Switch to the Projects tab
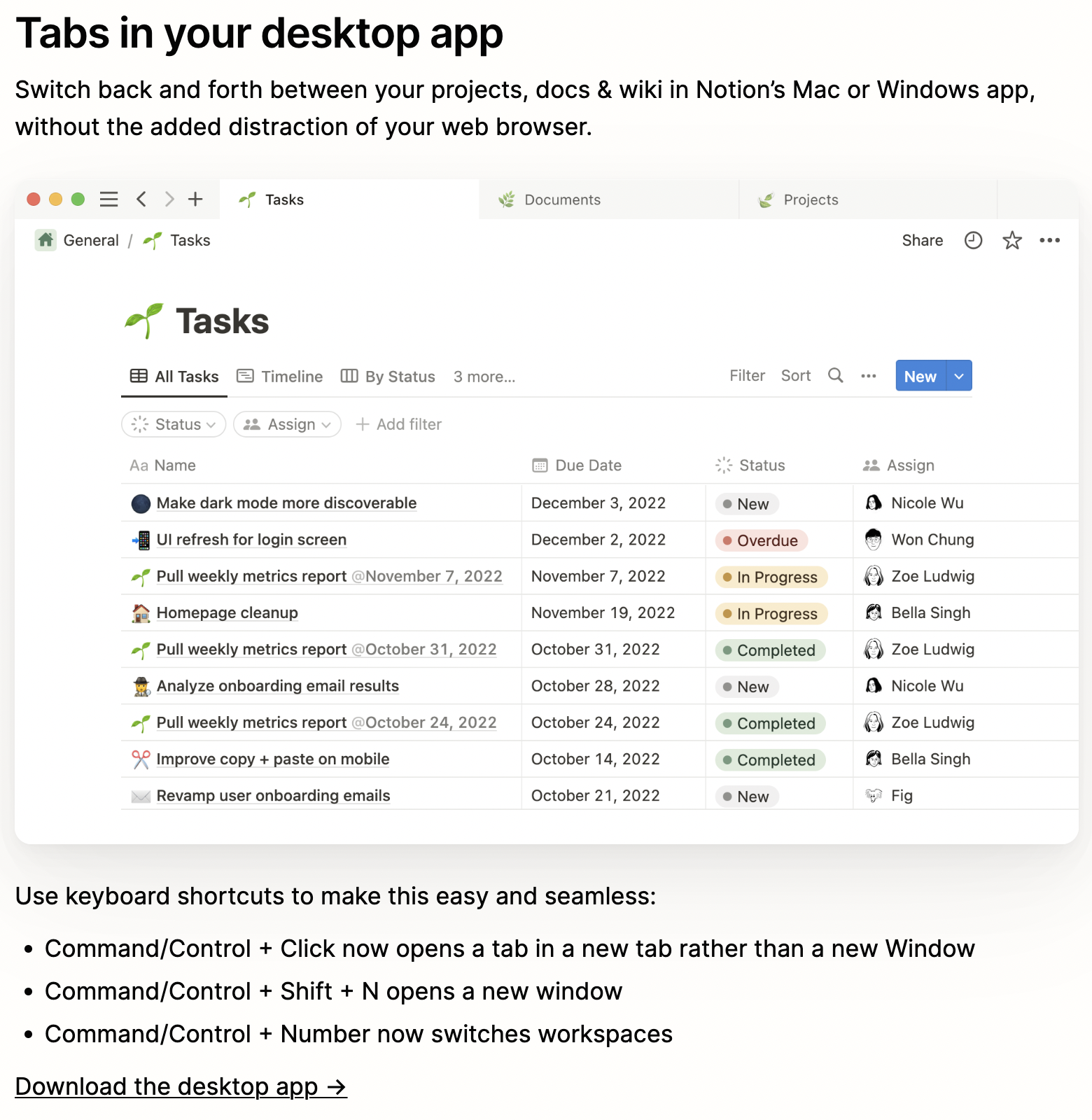The image size is (1092, 1120). tap(868, 199)
